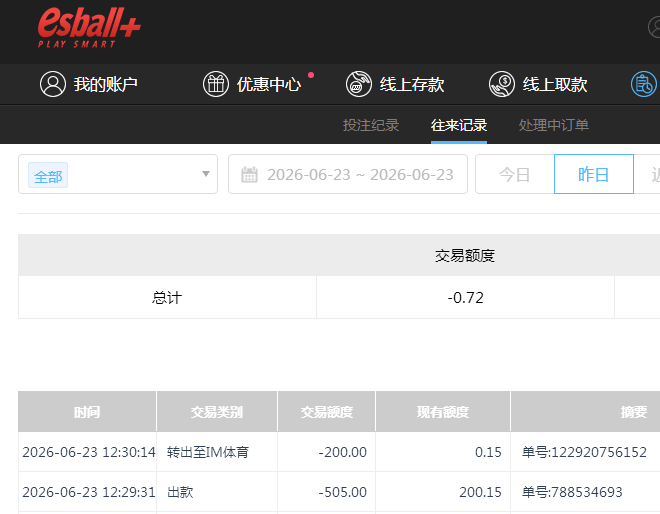Click the 0.15 balance cell

click(x=488, y=452)
